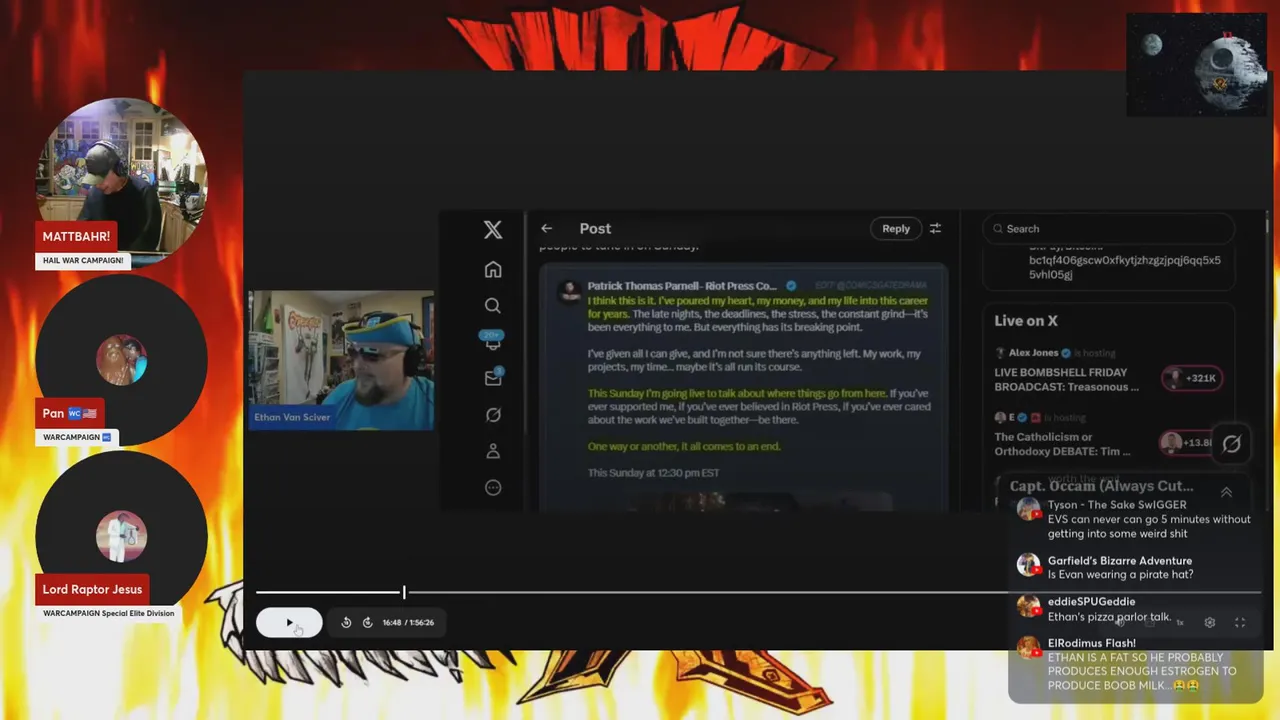The width and height of the screenshot is (1280, 720).
Task: Rewind using the skip-back icon
Action: coord(346,622)
